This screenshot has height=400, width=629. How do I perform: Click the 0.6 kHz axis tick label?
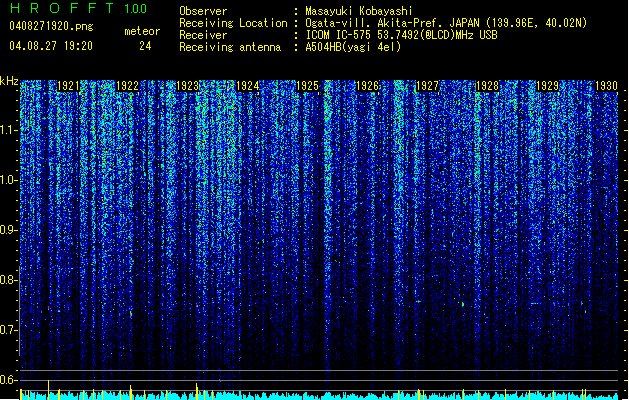pyautogui.click(x=9, y=380)
